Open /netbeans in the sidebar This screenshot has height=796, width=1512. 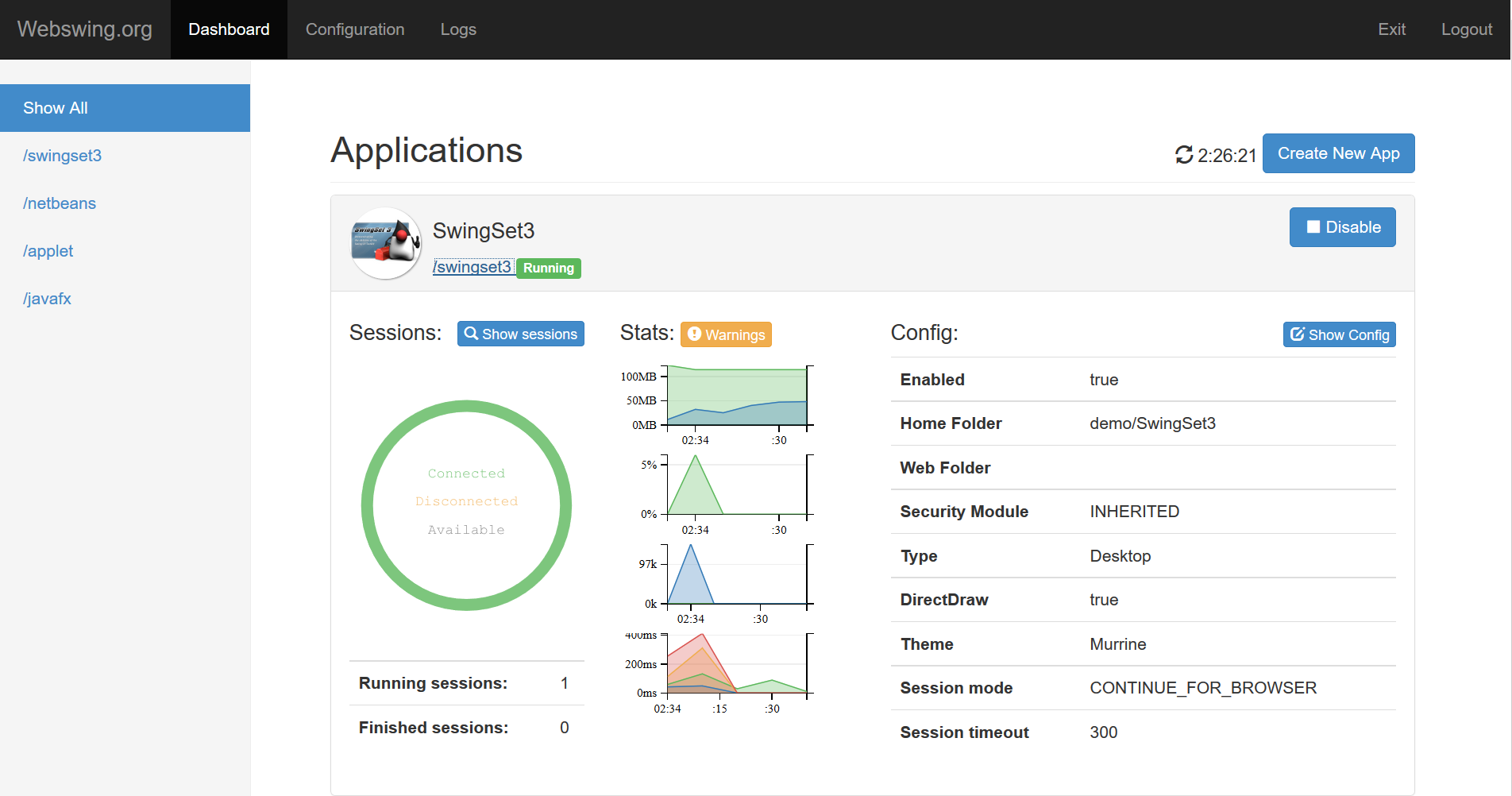pos(125,203)
